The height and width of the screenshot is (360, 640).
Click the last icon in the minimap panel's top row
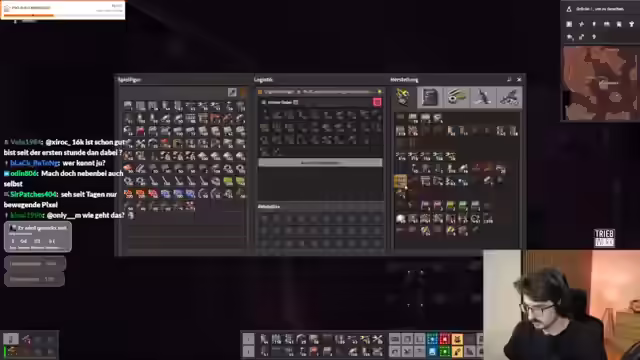(x=631, y=24)
